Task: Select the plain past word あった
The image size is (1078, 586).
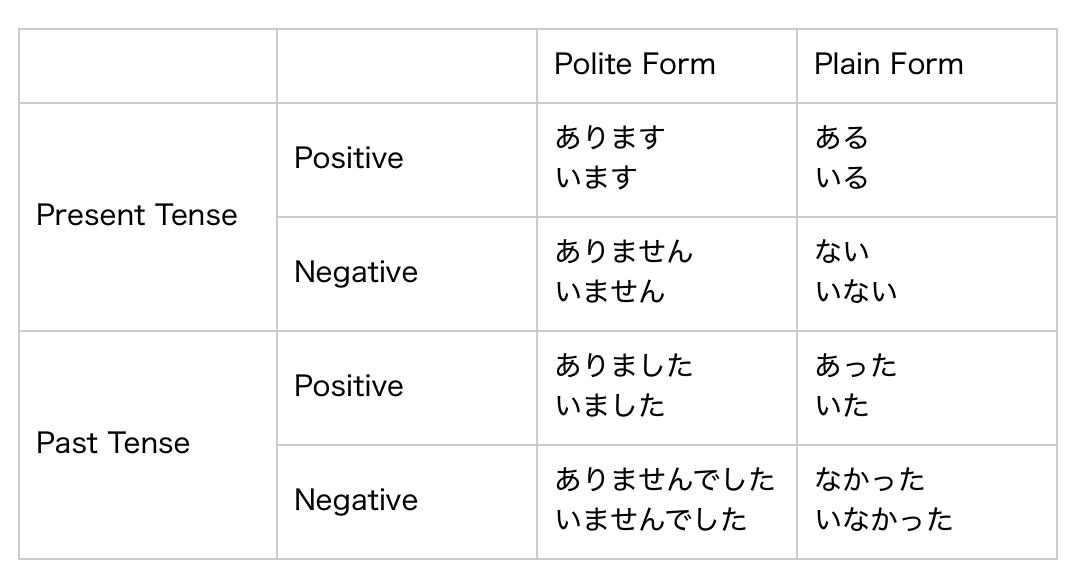Action: pos(856,365)
